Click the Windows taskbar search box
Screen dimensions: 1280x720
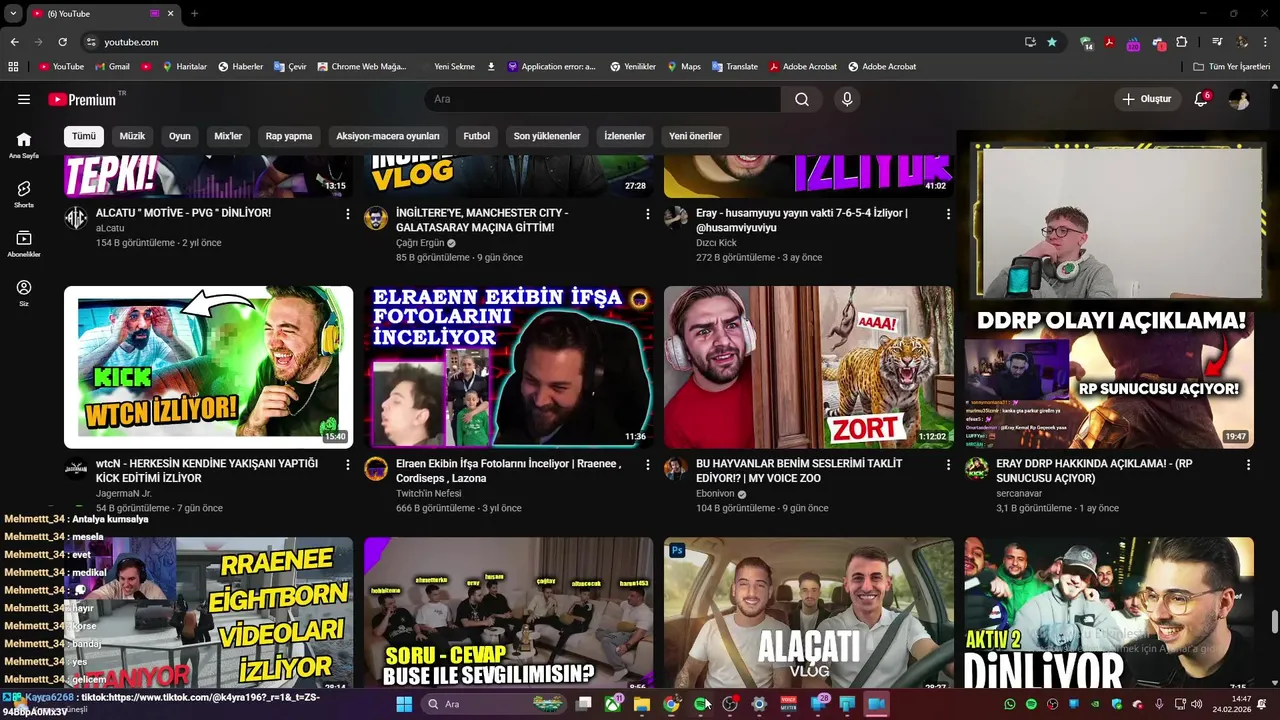pyautogui.click(x=494, y=704)
